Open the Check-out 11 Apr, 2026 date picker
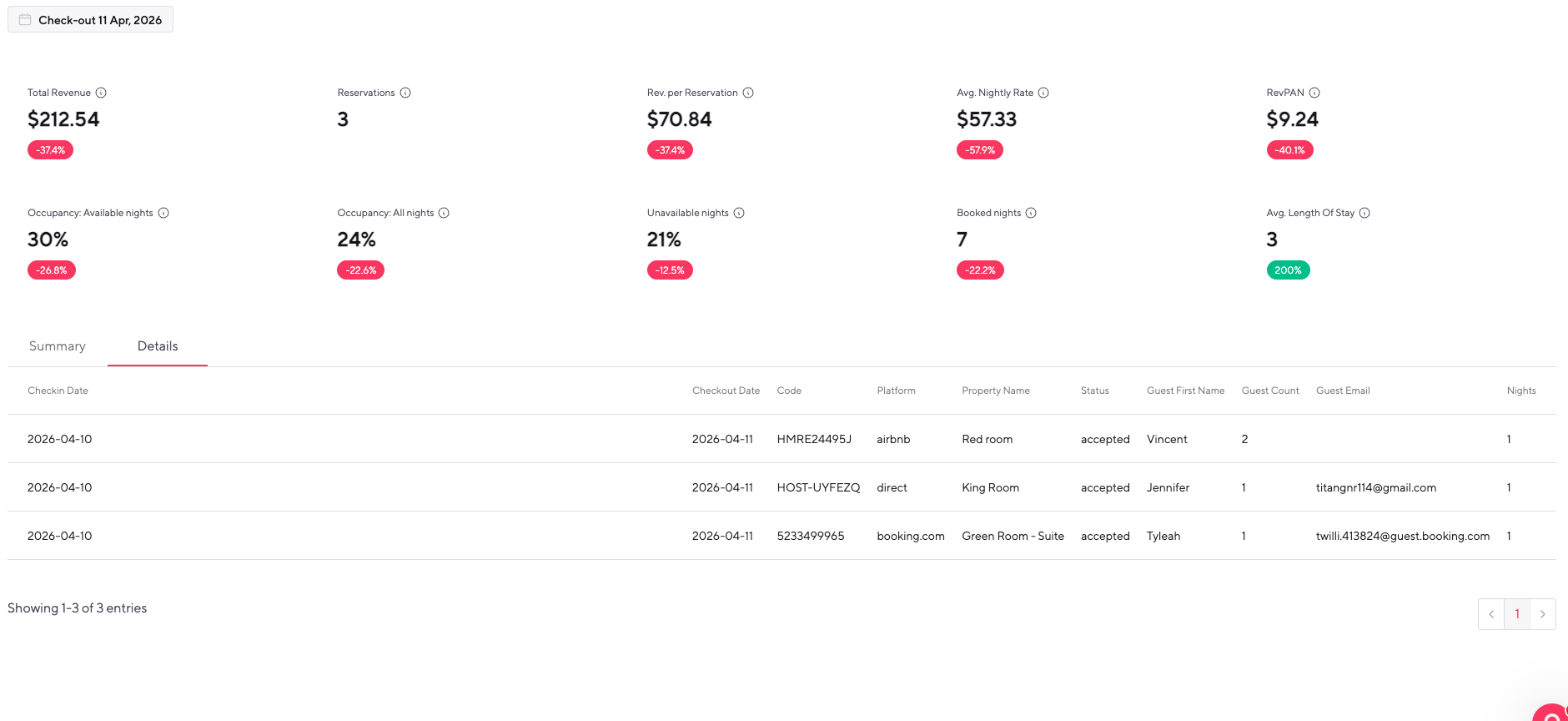 (91, 20)
